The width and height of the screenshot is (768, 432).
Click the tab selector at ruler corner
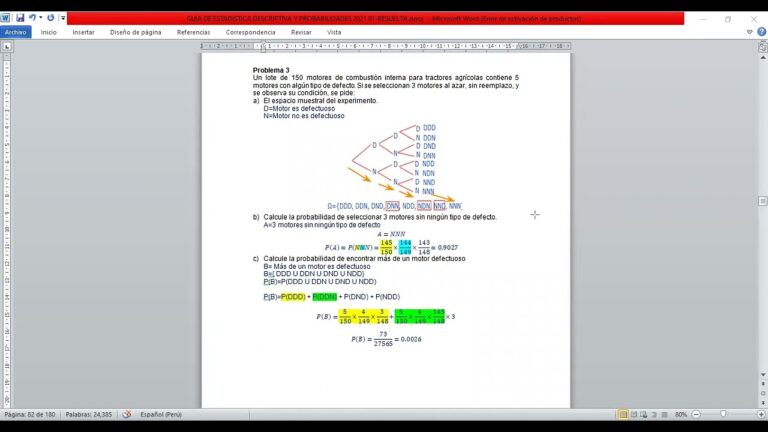coord(7,47)
